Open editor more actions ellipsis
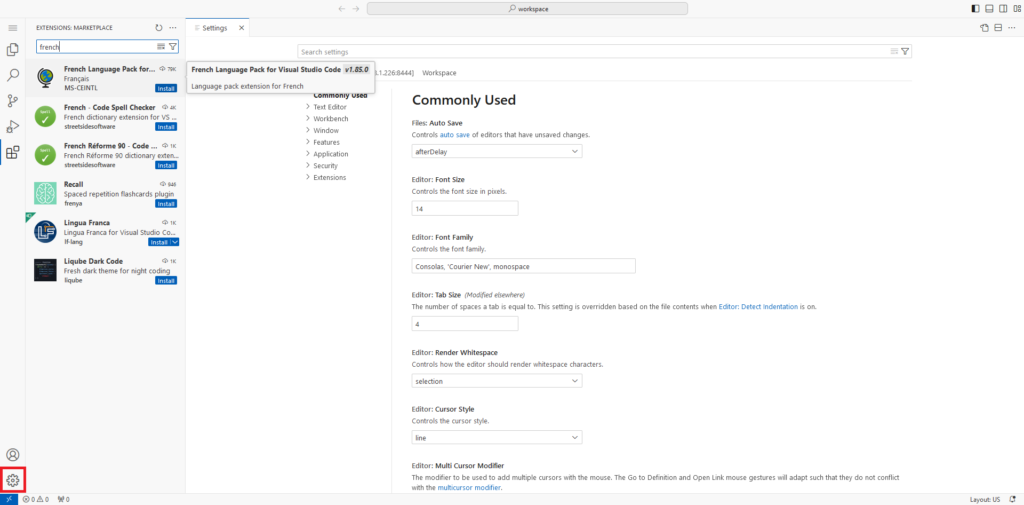 (1012, 28)
